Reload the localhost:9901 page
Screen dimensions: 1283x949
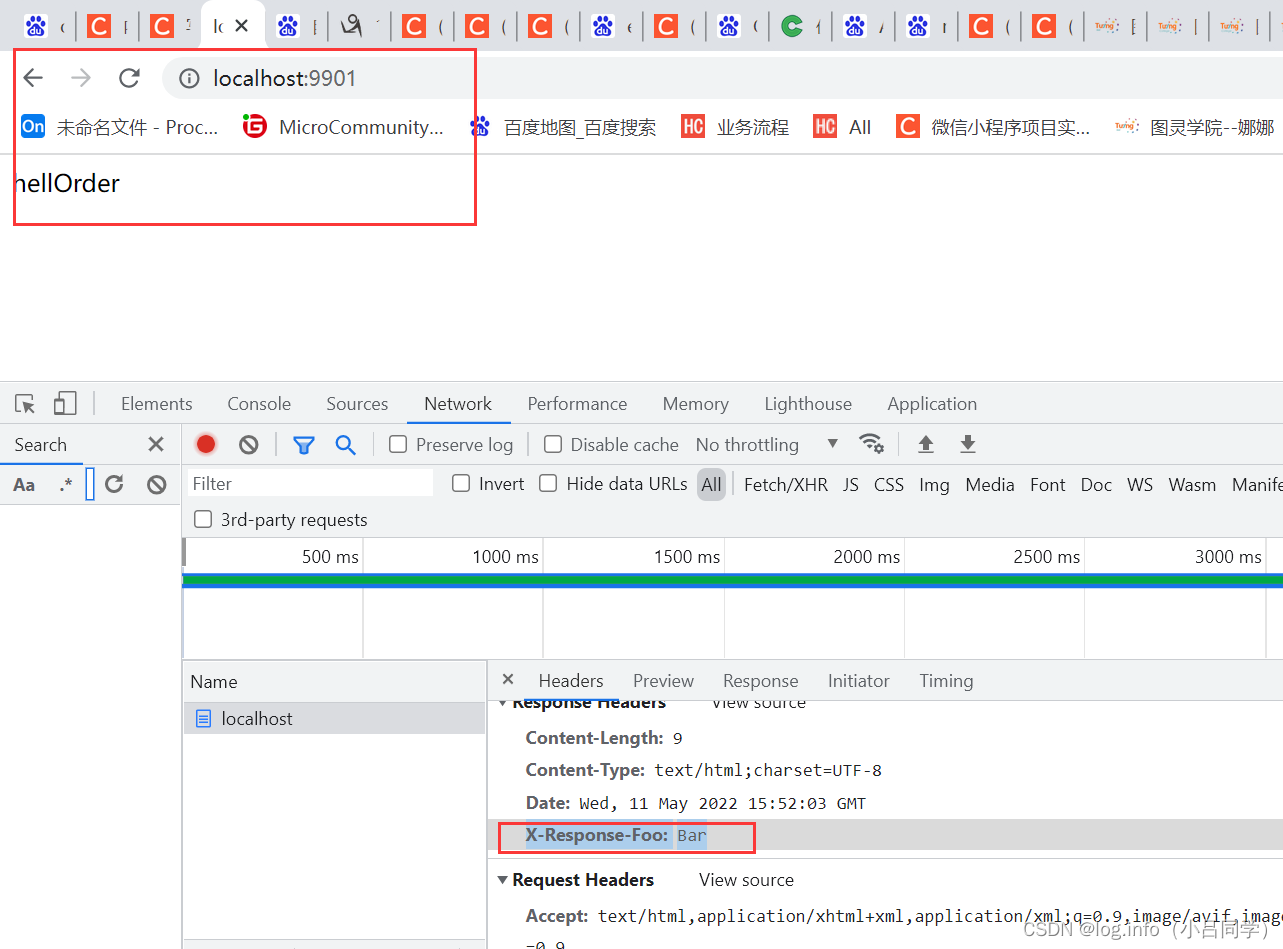(x=129, y=78)
